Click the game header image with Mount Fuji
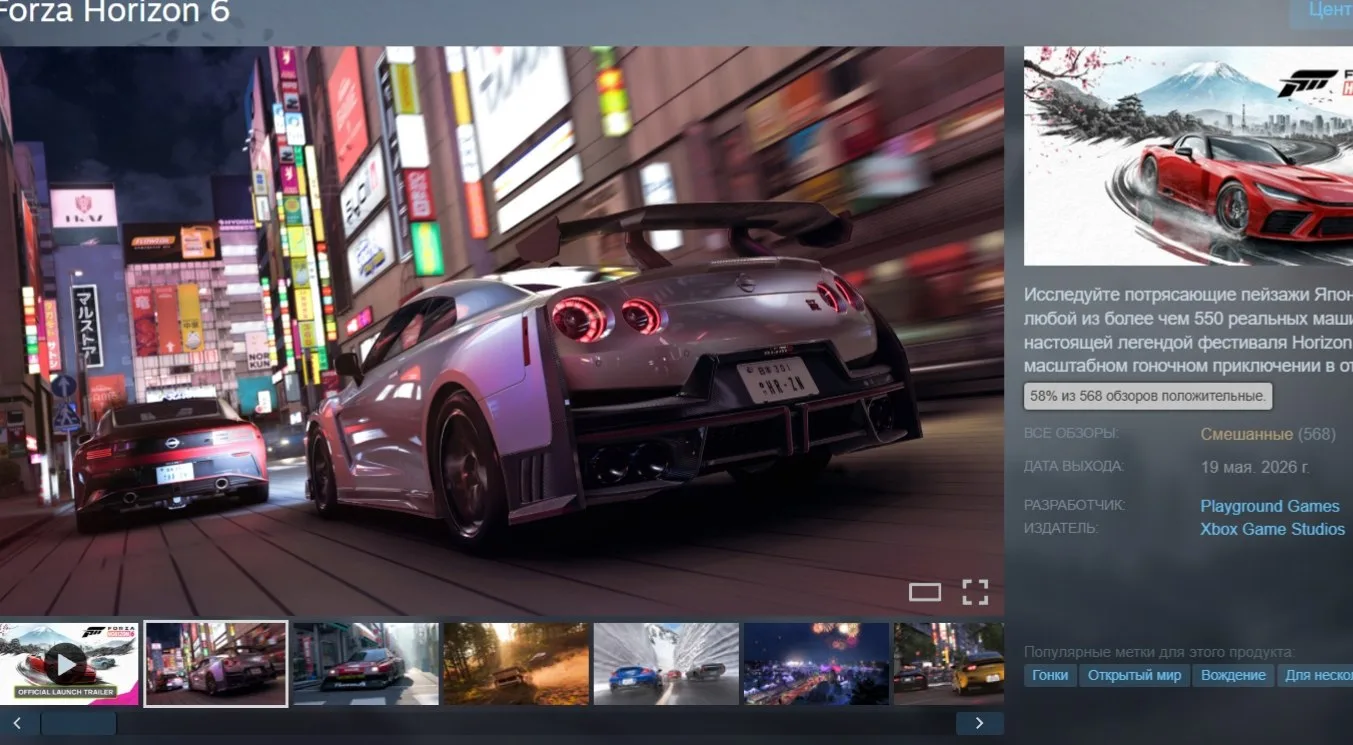 [1188, 156]
